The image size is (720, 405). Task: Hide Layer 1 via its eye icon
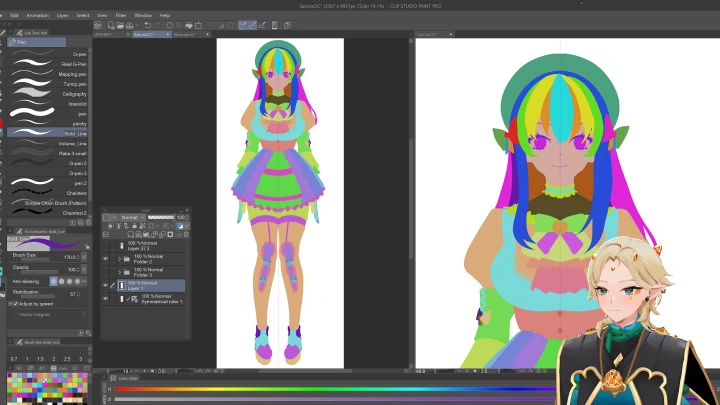click(x=105, y=285)
